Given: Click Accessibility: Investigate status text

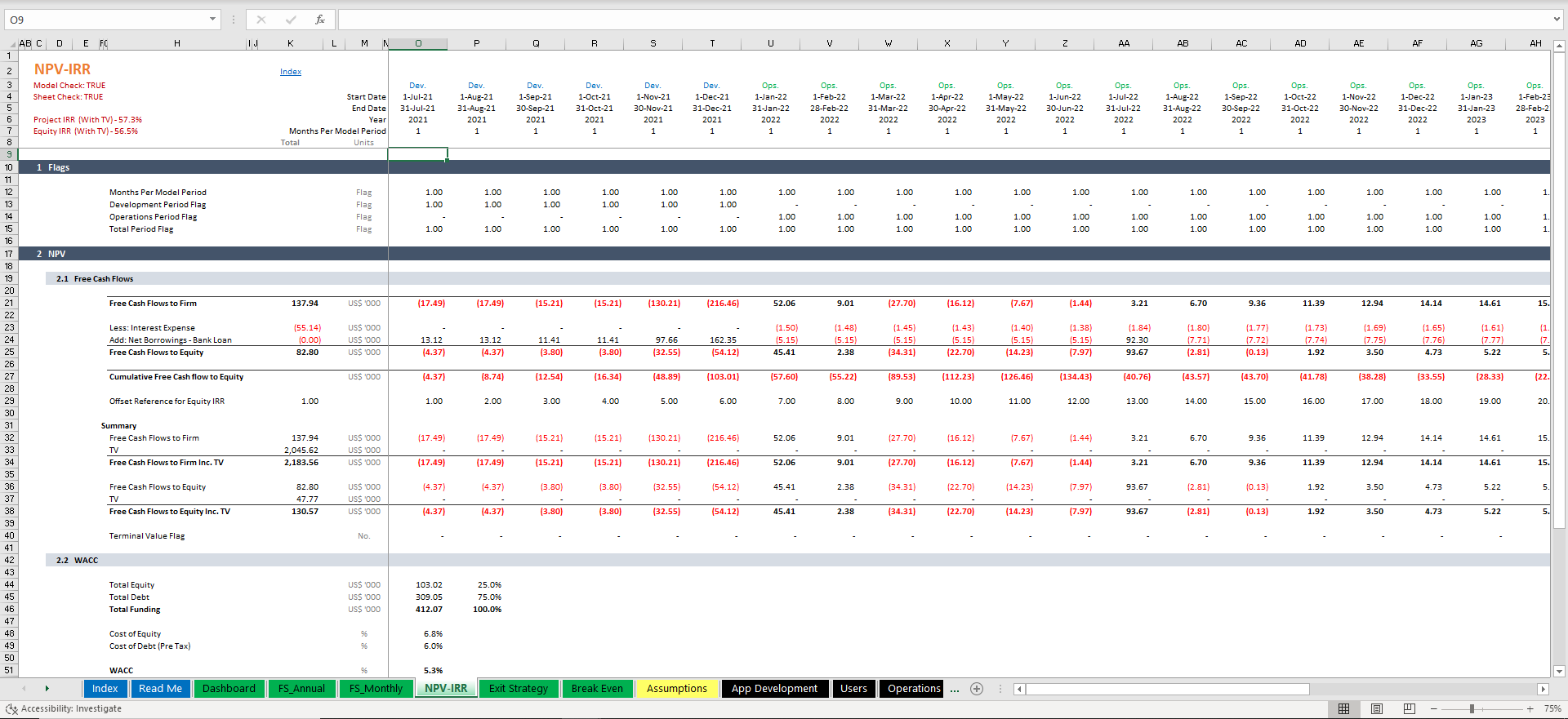Looking at the screenshot, I should pos(71,709).
